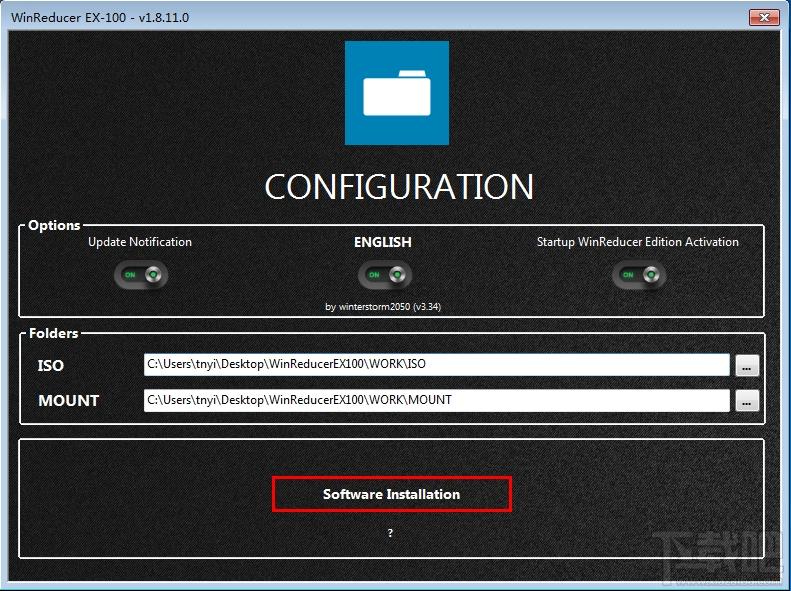Click the by winterstorm2050 (v3.34) text

pos(383,307)
